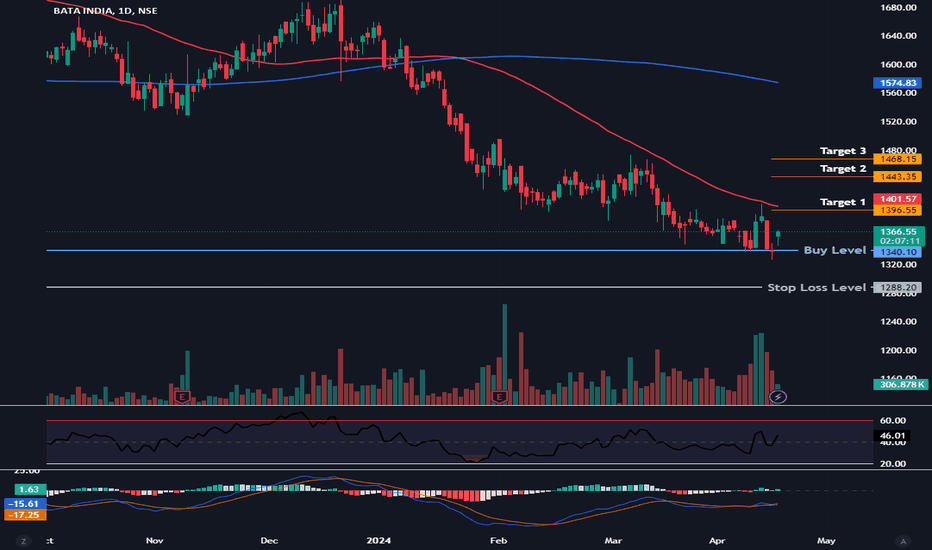Click the Feb label on the time axis
932x550 pixels.
point(498,540)
